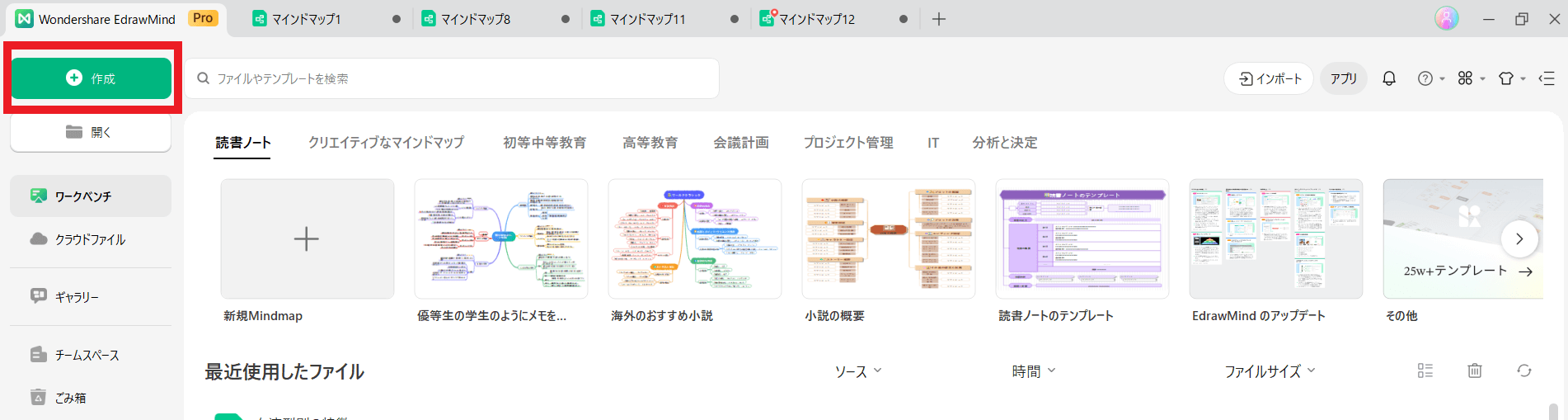
Task: Click the refresh icon for recent files
Action: click(x=1524, y=370)
